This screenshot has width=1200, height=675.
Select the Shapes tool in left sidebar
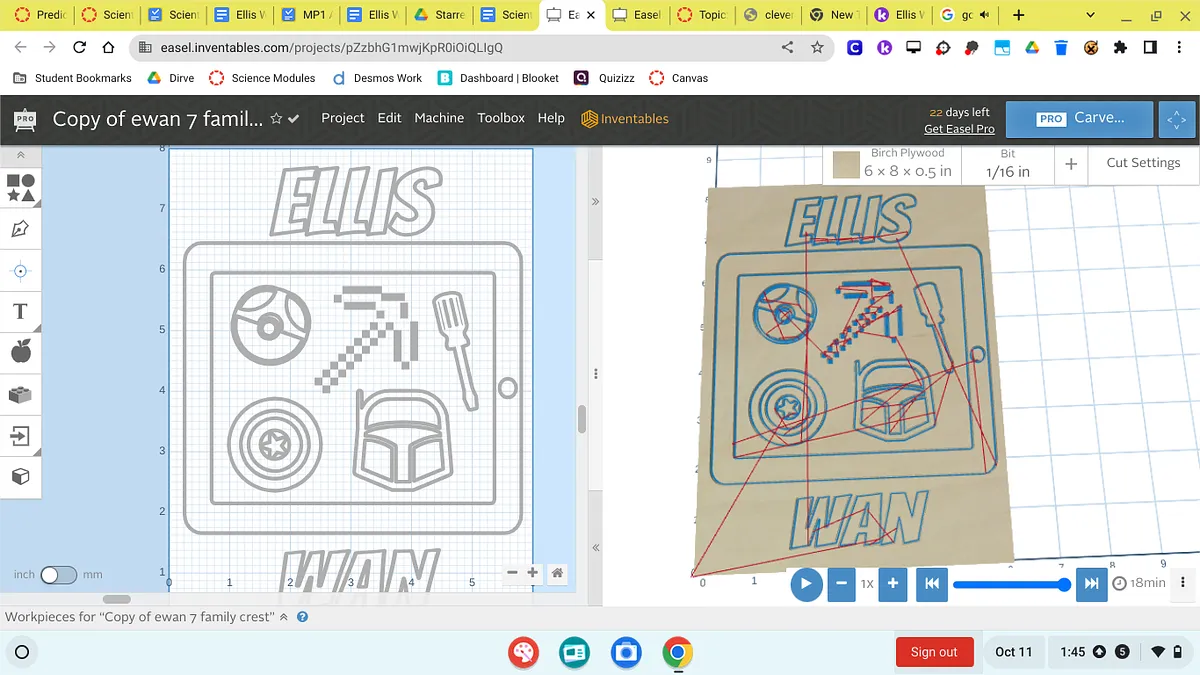[x=20, y=188]
